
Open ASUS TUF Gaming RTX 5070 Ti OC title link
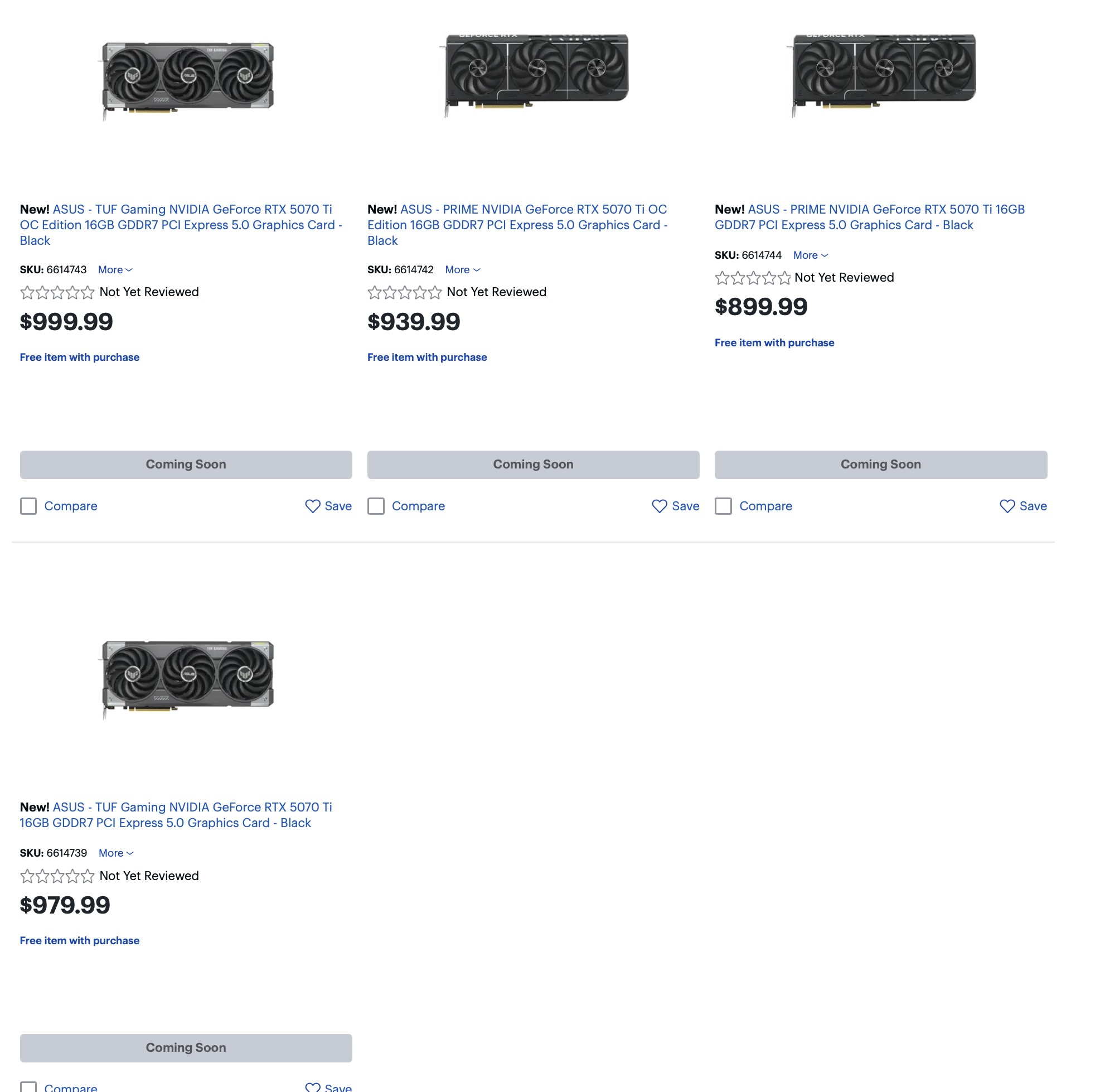pyautogui.click(x=181, y=225)
